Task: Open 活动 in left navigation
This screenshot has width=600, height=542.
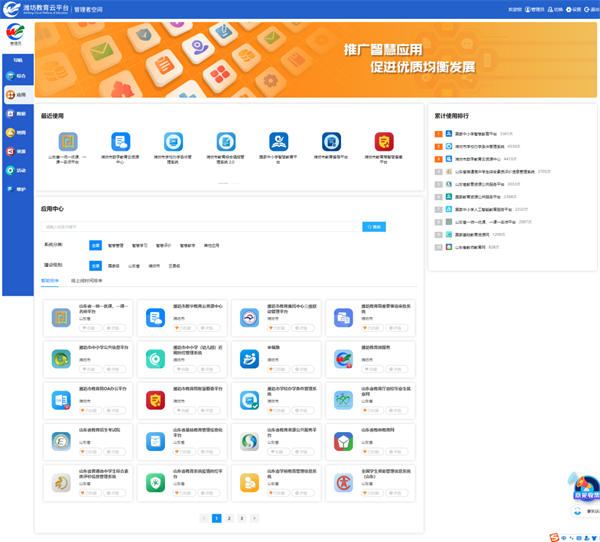Action: (18, 170)
